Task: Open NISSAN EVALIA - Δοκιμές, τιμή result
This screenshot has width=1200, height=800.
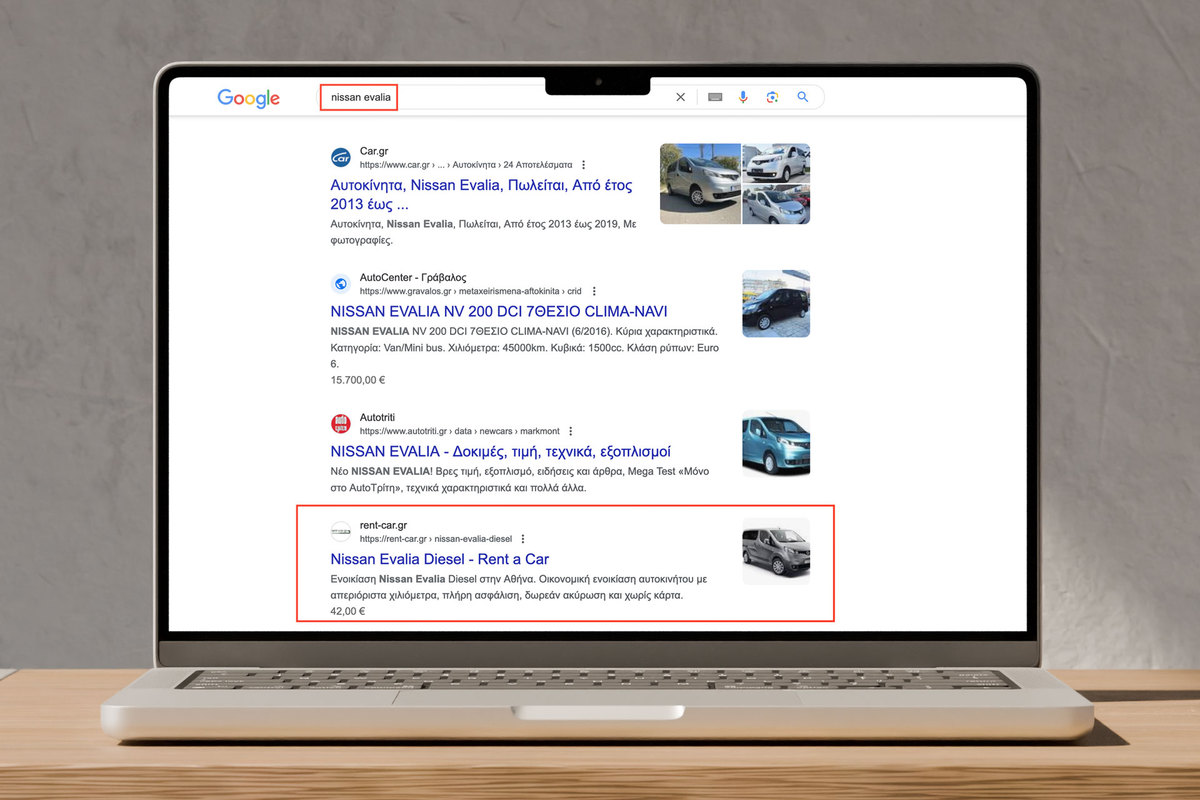Action: point(500,451)
